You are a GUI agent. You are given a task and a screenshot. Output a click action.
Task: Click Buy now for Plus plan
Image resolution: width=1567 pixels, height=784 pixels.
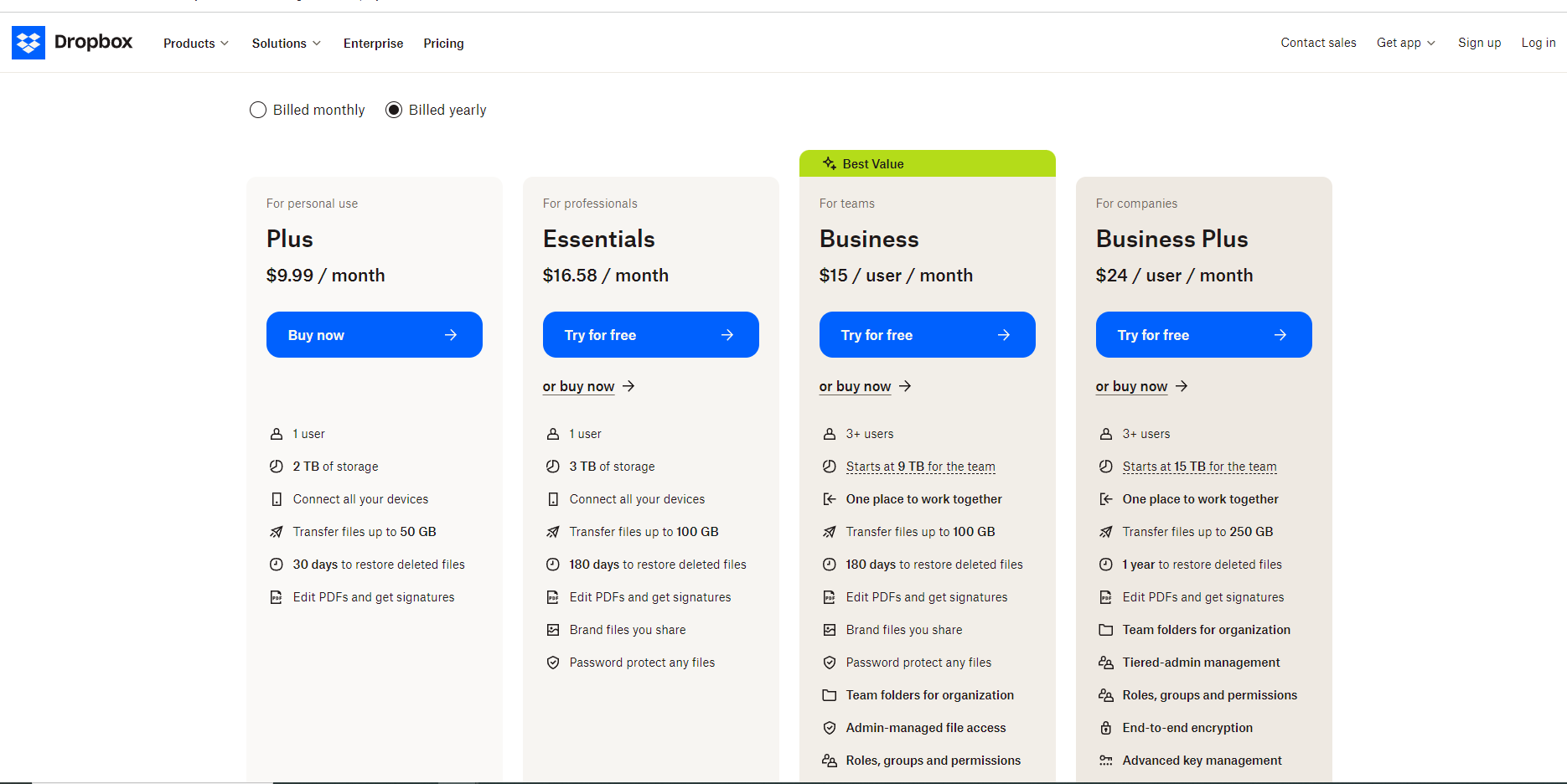click(375, 335)
